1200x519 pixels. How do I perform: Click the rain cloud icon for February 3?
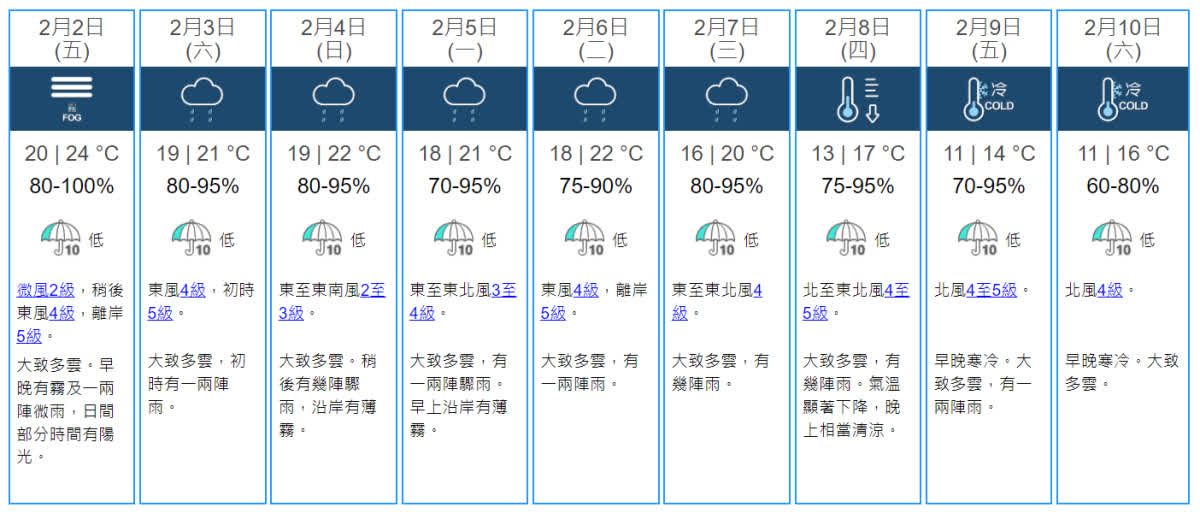201,98
